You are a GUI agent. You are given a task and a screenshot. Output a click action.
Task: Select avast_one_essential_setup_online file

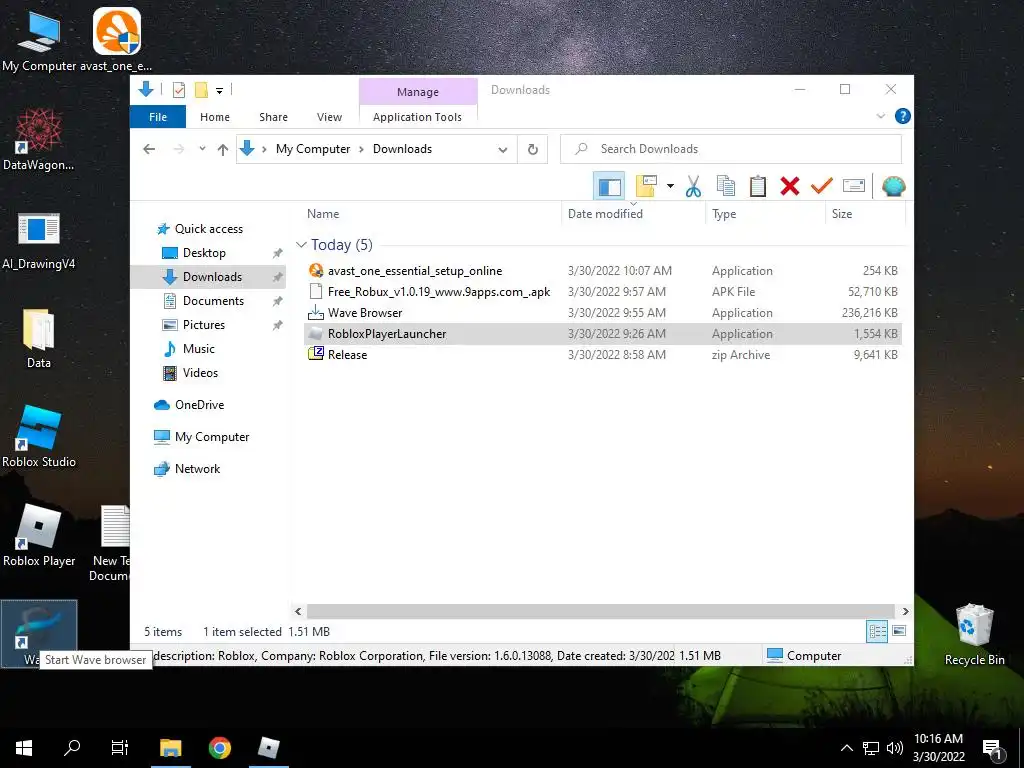(602, 270)
